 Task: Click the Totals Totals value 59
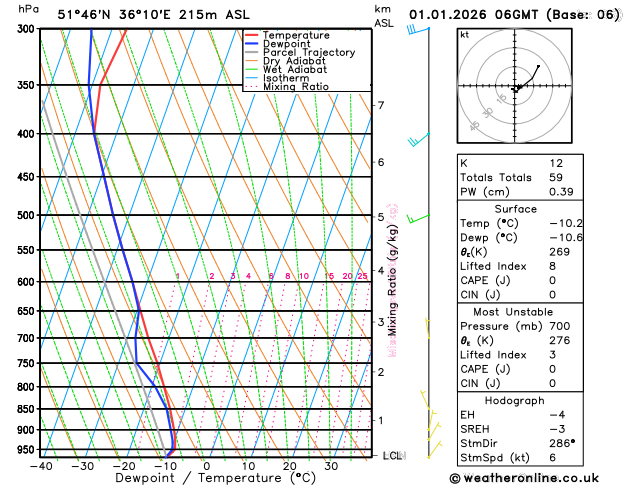tap(556, 177)
